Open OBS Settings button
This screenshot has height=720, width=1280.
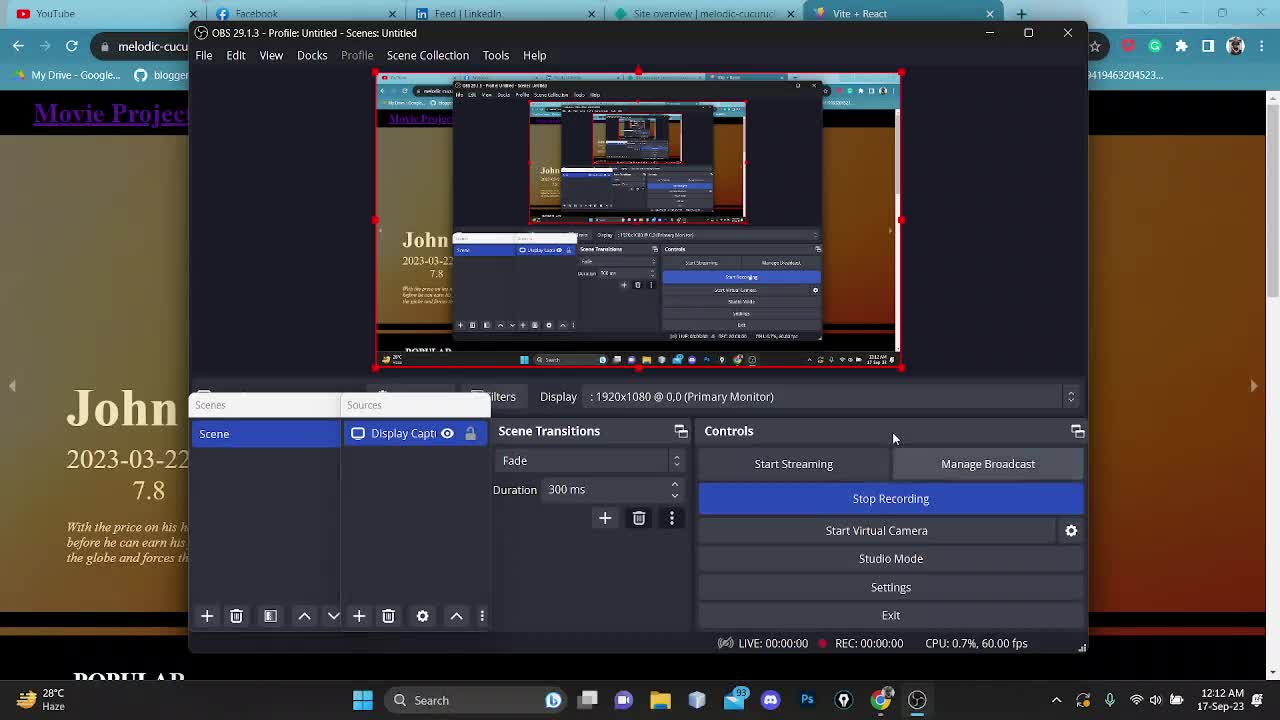pos(891,587)
